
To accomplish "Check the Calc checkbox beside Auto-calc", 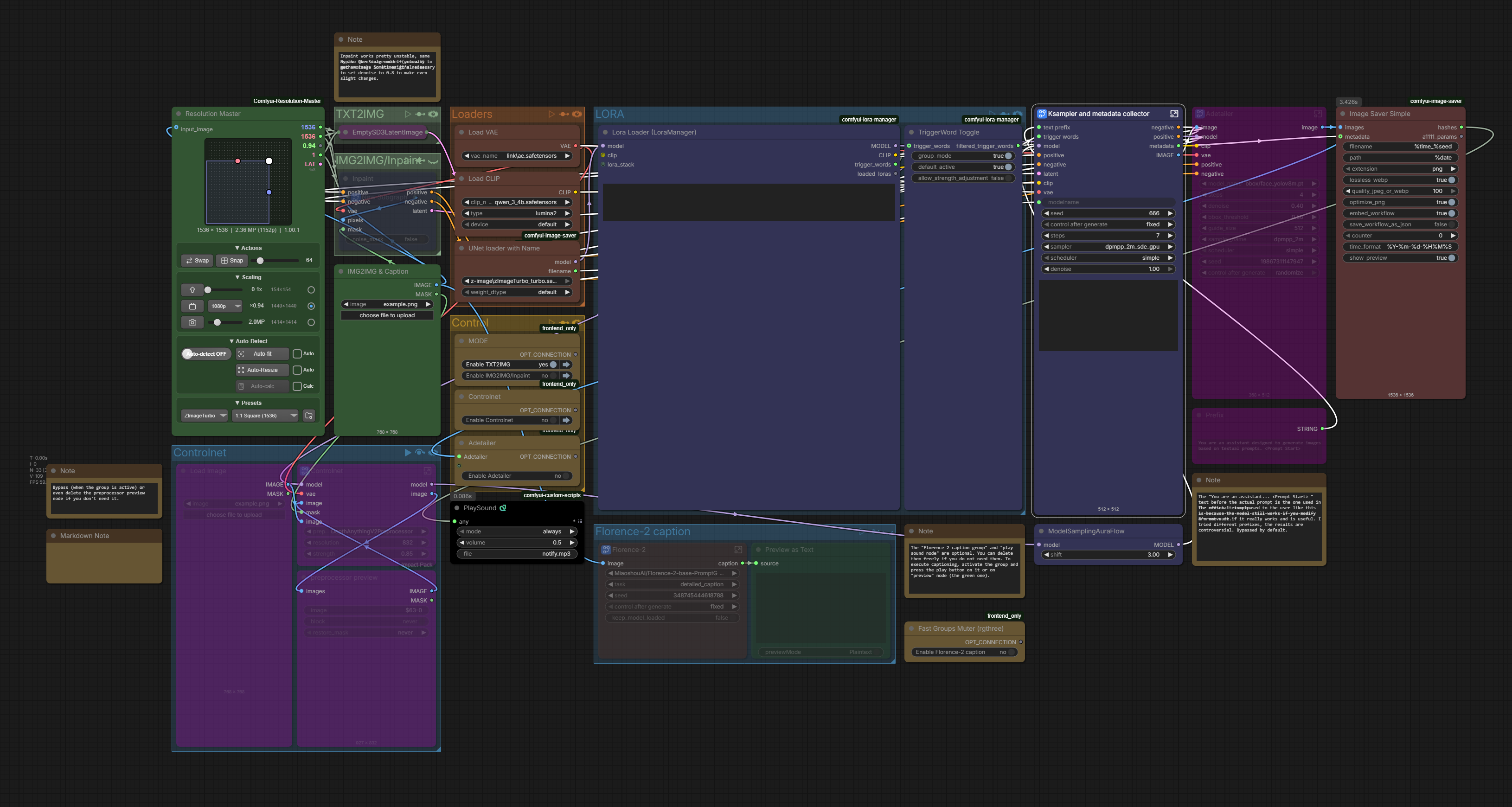I will tap(298, 386).
